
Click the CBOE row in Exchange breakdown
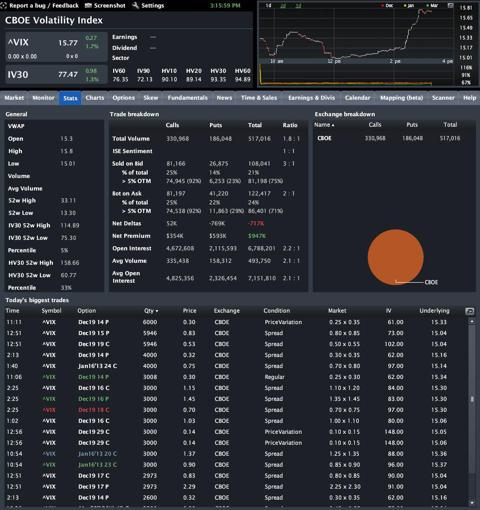pyautogui.click(x=394, y=138)
